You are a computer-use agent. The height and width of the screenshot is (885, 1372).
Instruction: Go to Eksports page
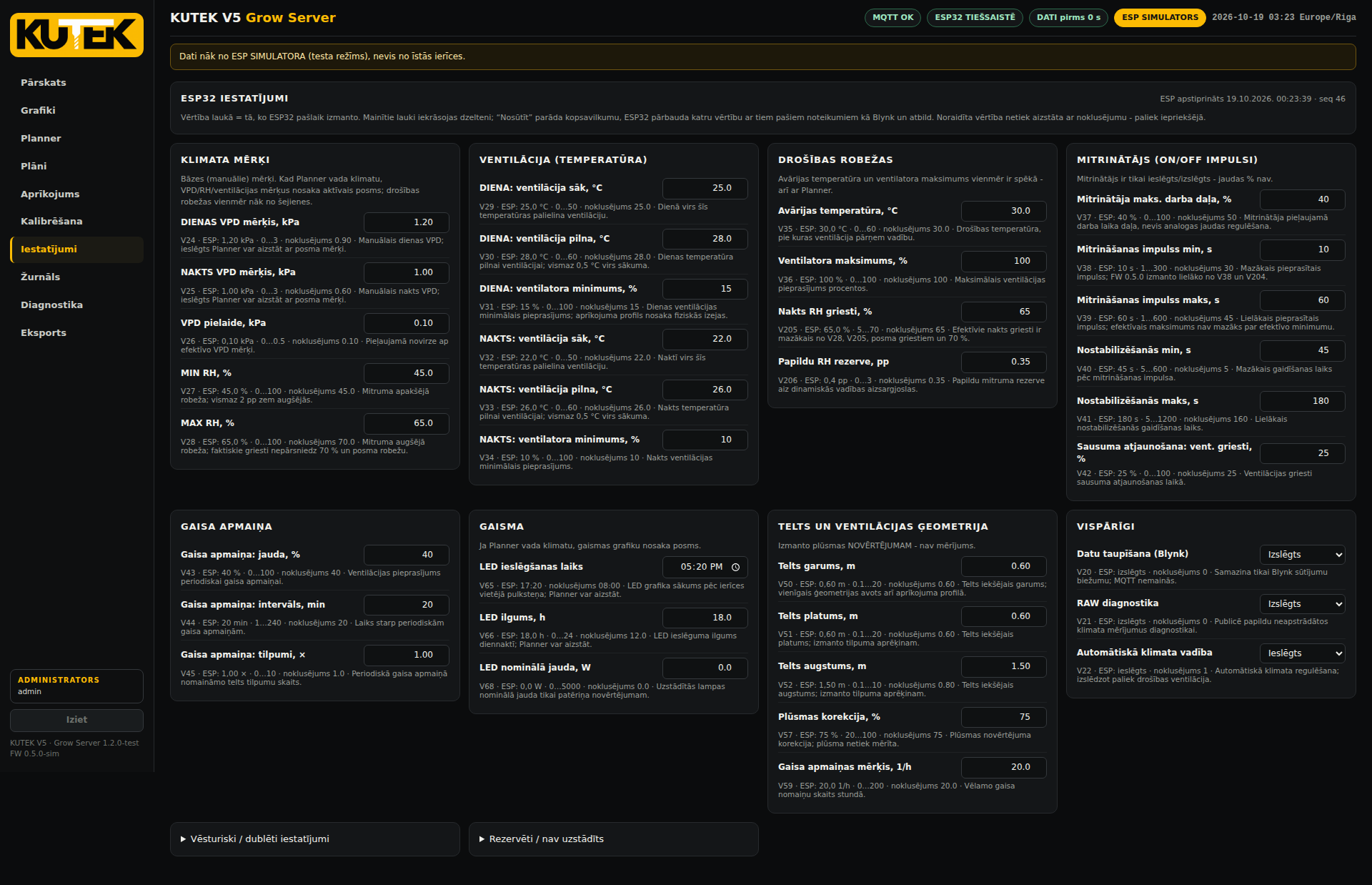76,333
